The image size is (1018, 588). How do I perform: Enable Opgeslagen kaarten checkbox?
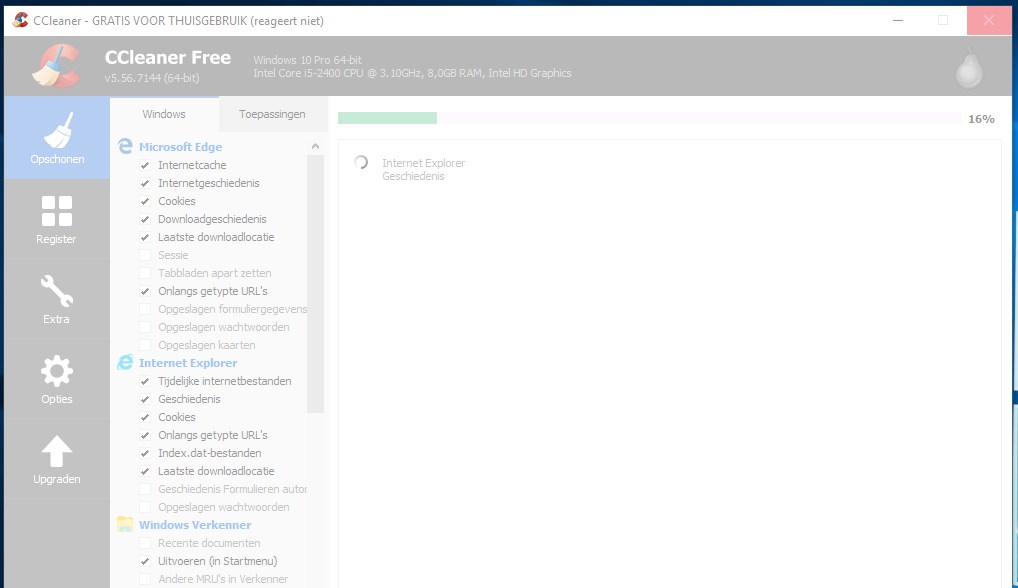point(145,345)
